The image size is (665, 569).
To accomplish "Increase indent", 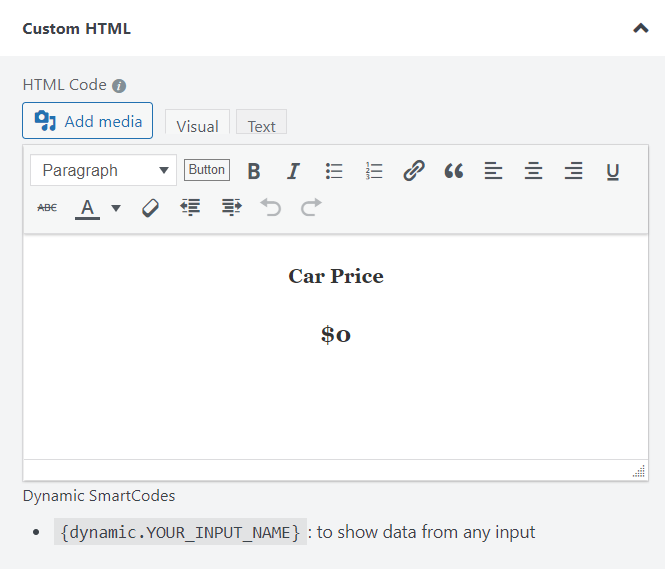I will [x=231, y=208].
